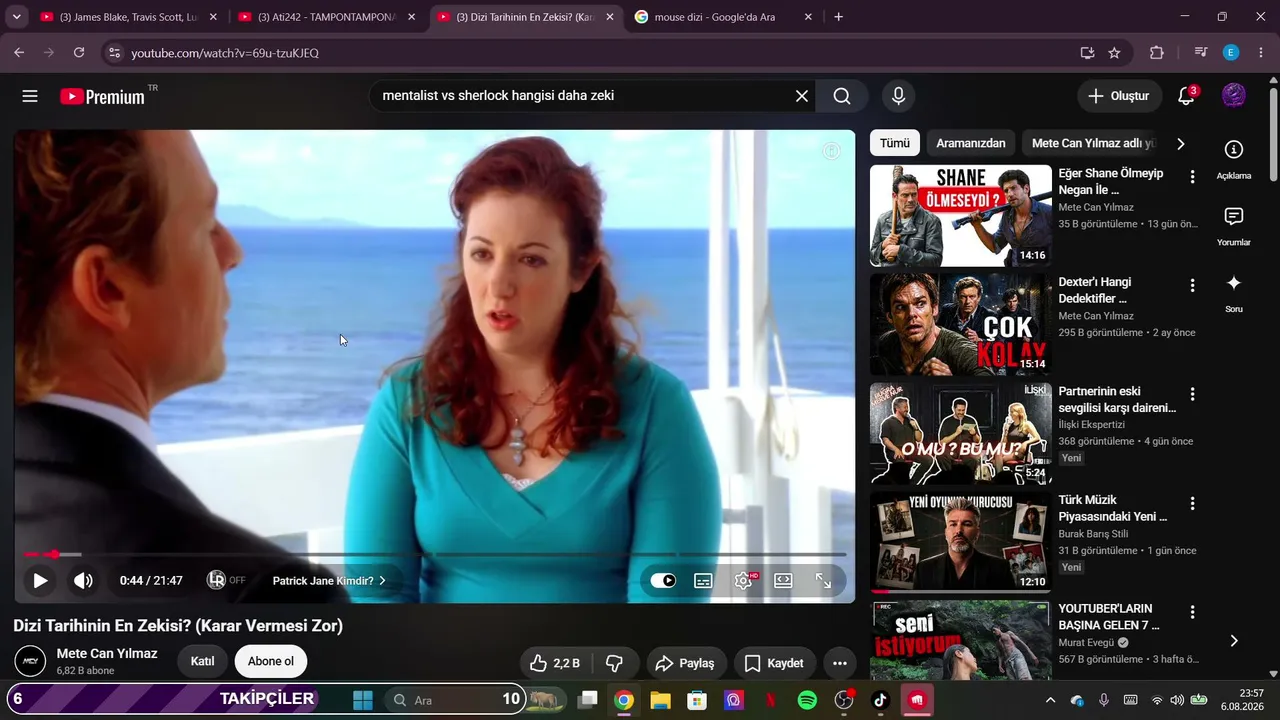Dislike the video
The height and width of the screenshot is (720, 1280).
pos(615,663)
